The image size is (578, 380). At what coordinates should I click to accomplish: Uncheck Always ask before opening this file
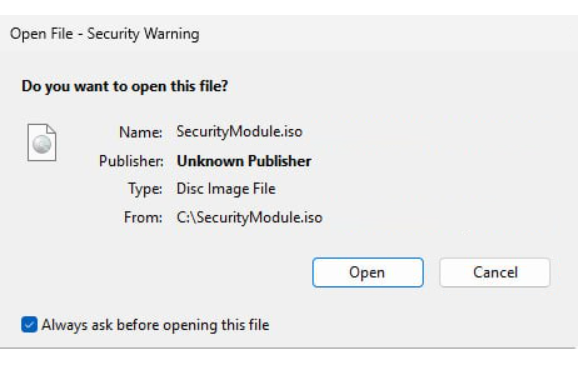29,324
